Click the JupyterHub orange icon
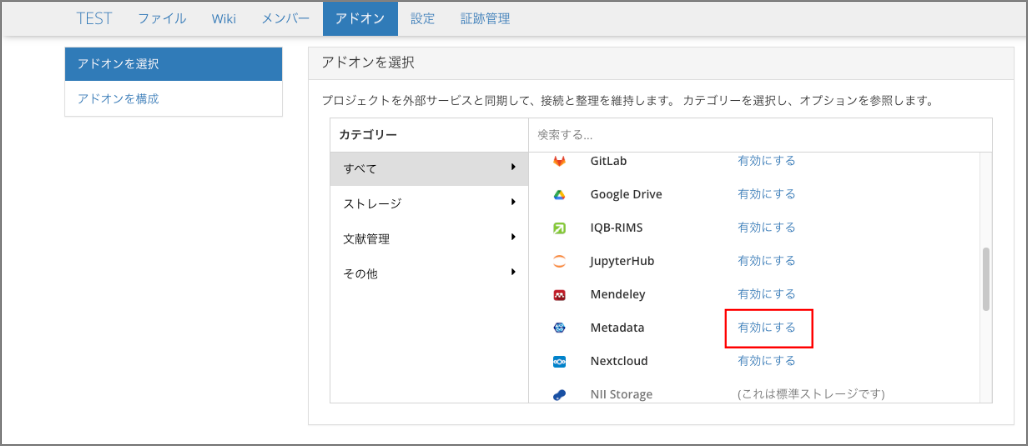This screenshot has height=446, width=1028. (x=560, y=262)
